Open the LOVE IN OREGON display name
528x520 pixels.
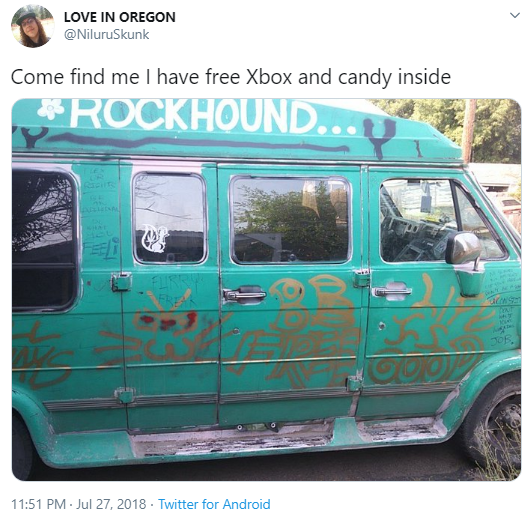click(120, 17)
